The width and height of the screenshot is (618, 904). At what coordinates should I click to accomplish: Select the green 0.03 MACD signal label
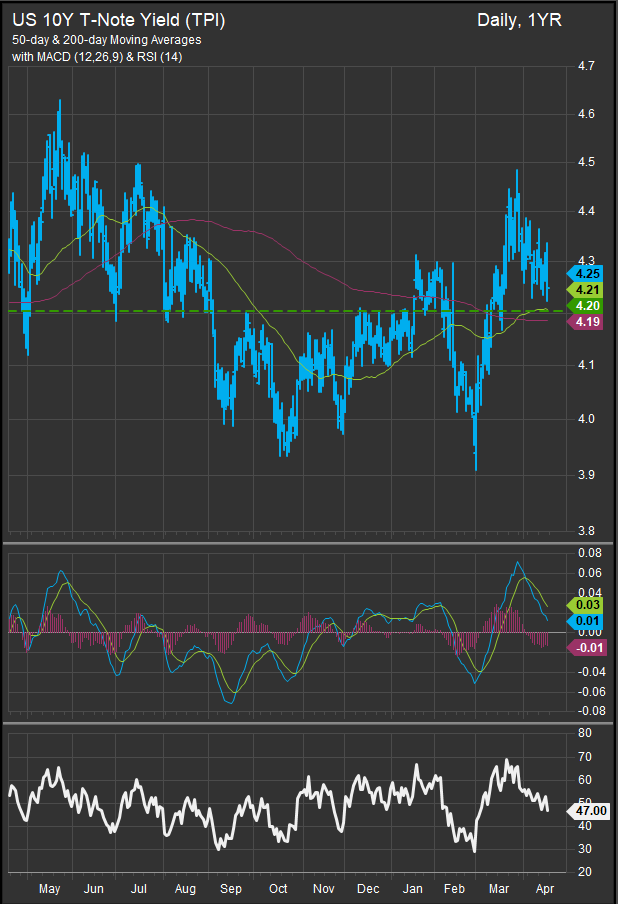(x=587, y=606)
